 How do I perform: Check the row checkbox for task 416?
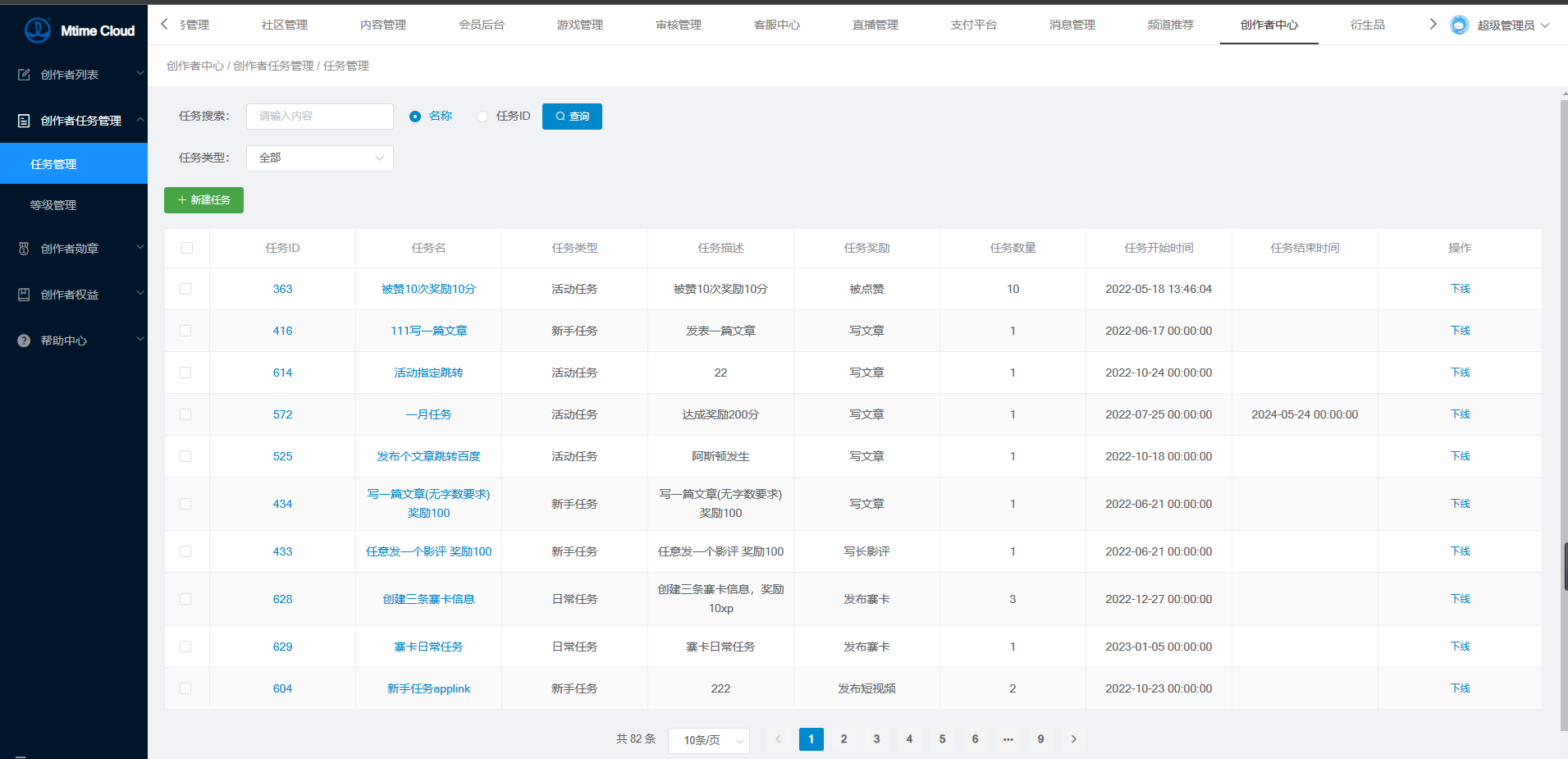pyautogui.click(x=185, y=331)
